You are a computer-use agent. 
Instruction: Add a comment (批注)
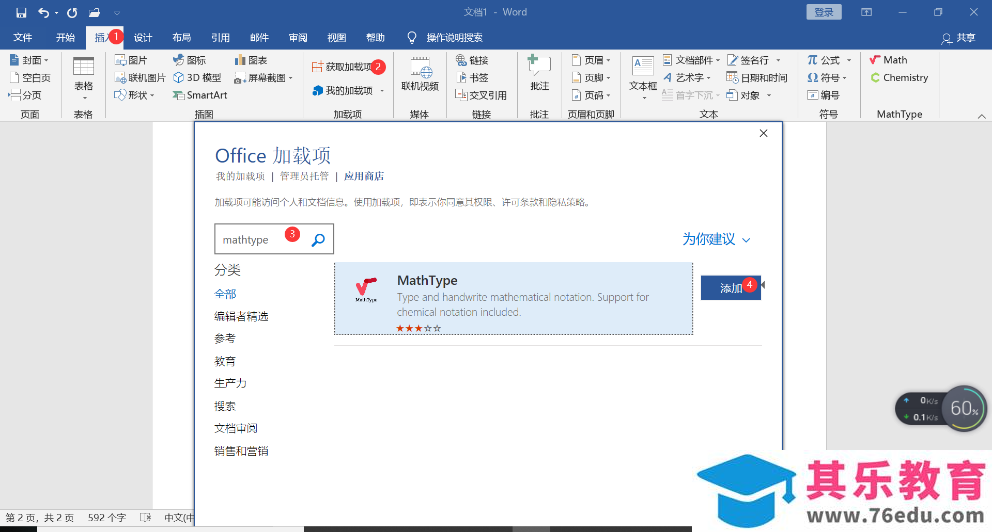click(539, 73)
